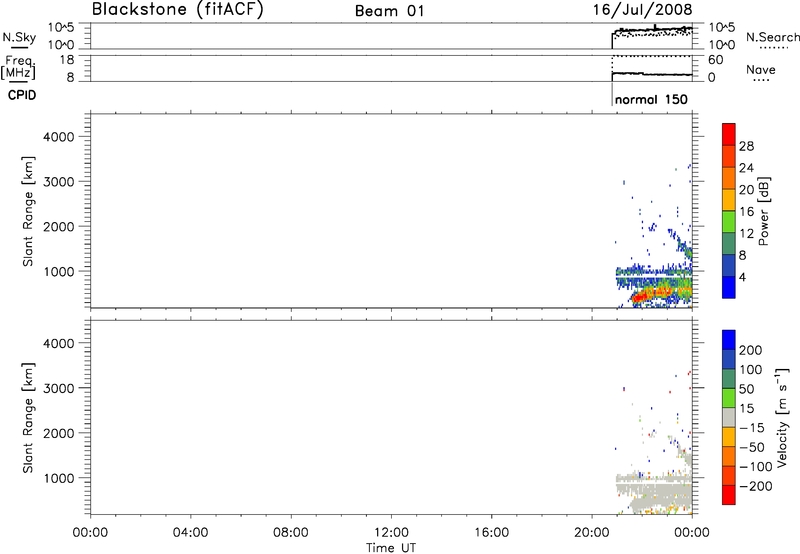Click '3000' on the power panel range axis

(59, 182)
